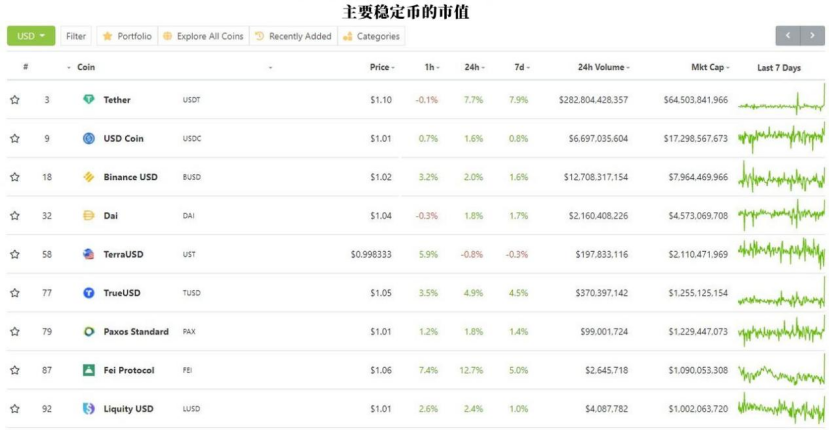Click TrueUSD volume $370,397,142
The image size is (830, 431).
pos(602,293)
